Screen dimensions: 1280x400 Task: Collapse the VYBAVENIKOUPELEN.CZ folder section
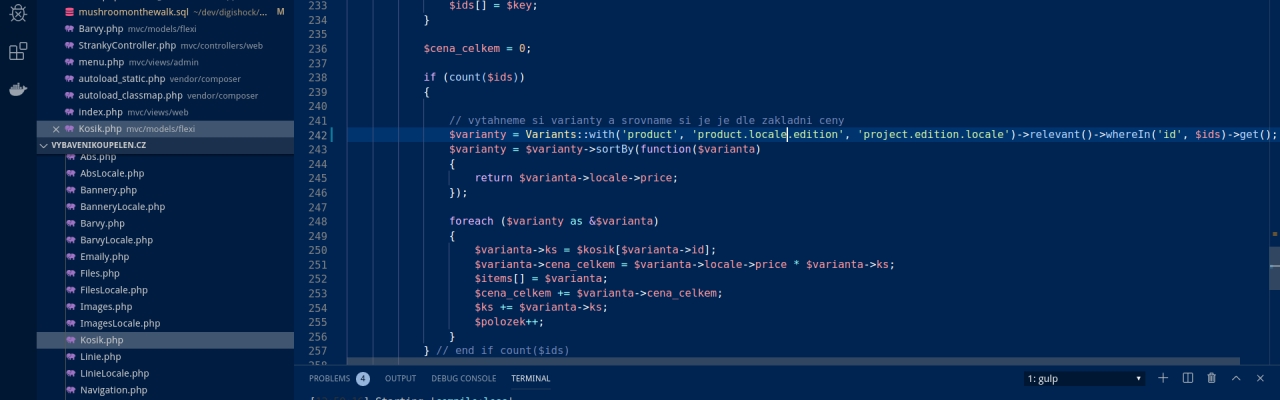pos(44,146)
